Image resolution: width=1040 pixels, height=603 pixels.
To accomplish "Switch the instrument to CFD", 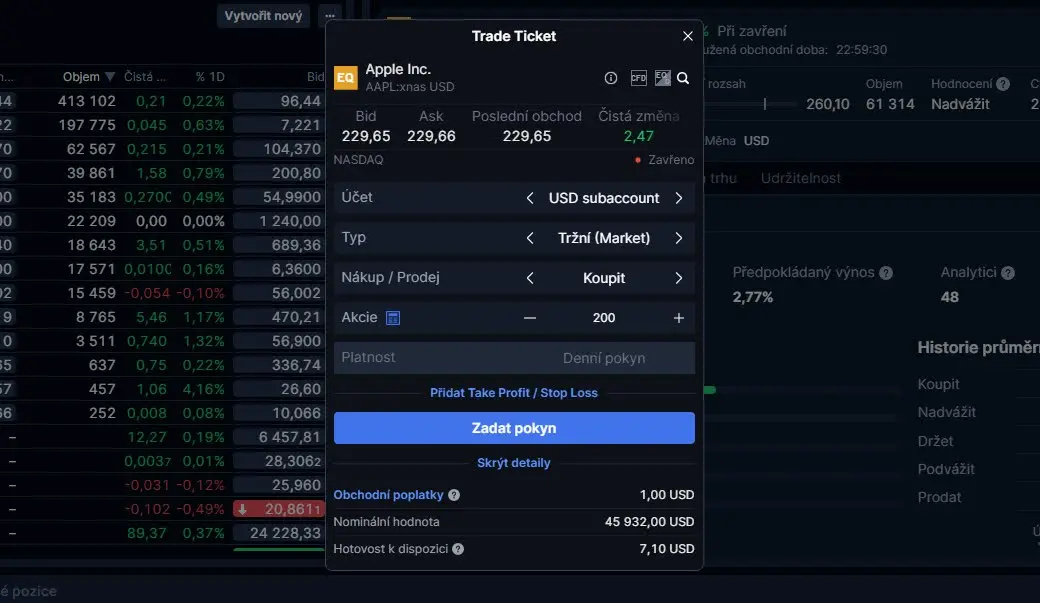I will point(639,78).
